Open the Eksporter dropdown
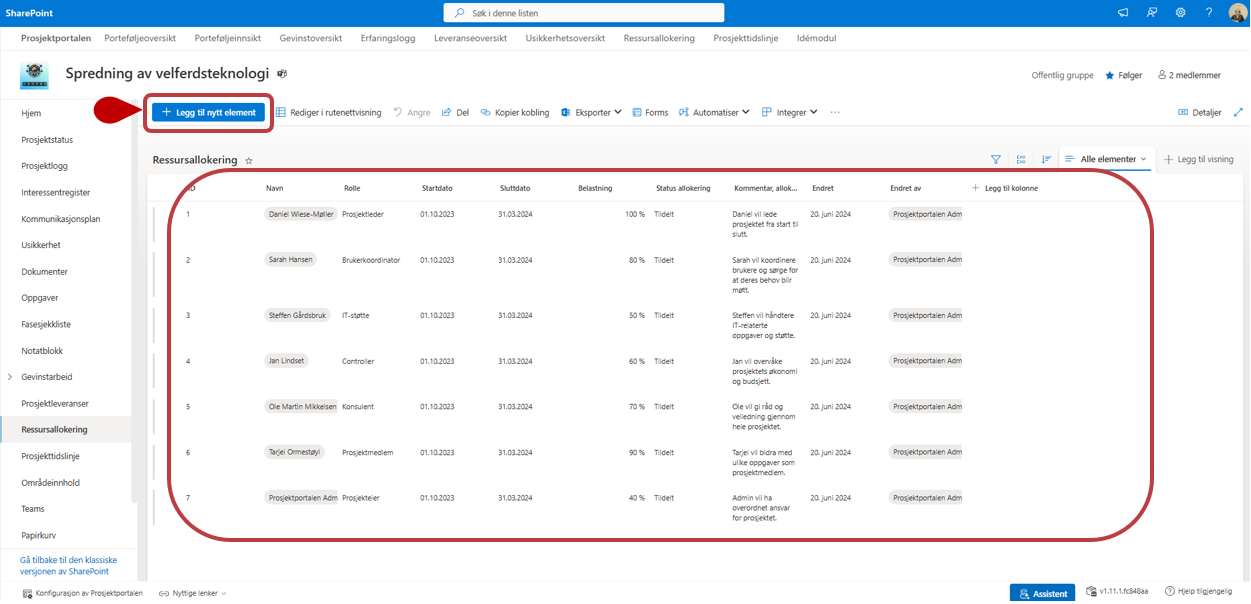 [x=592, y=113]
